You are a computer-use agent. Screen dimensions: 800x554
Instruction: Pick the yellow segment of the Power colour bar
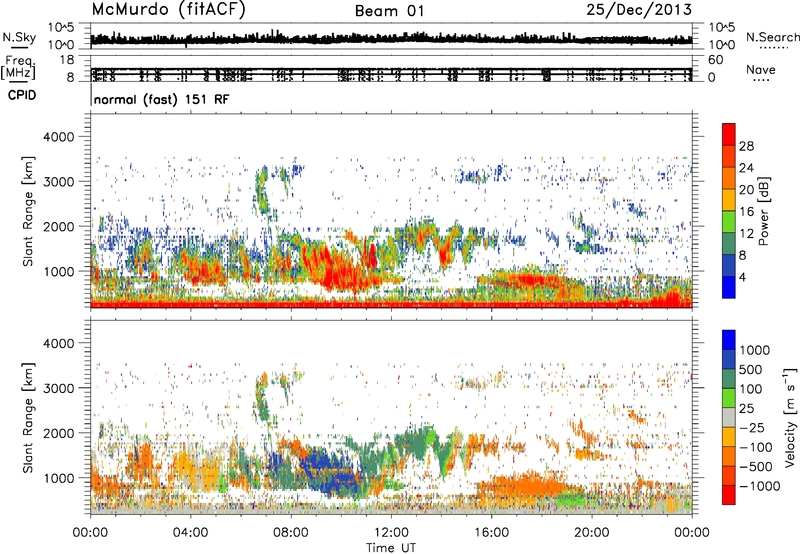729,200
